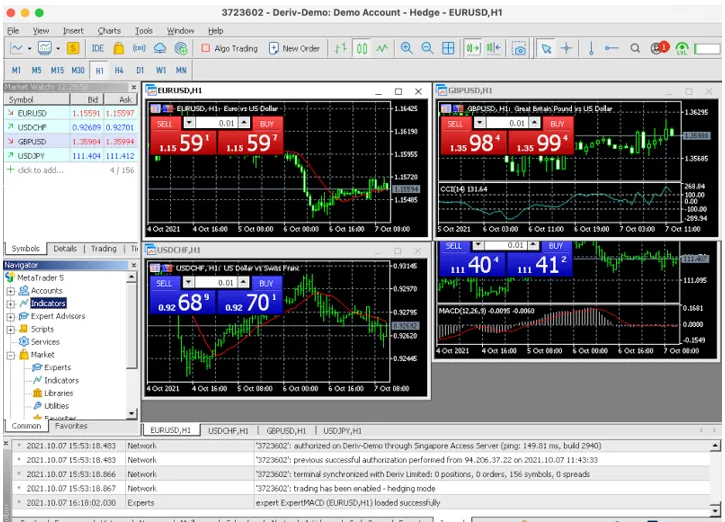Select the cursor arrow tool
Screen dimensions: 725x522
click(546, 48)
